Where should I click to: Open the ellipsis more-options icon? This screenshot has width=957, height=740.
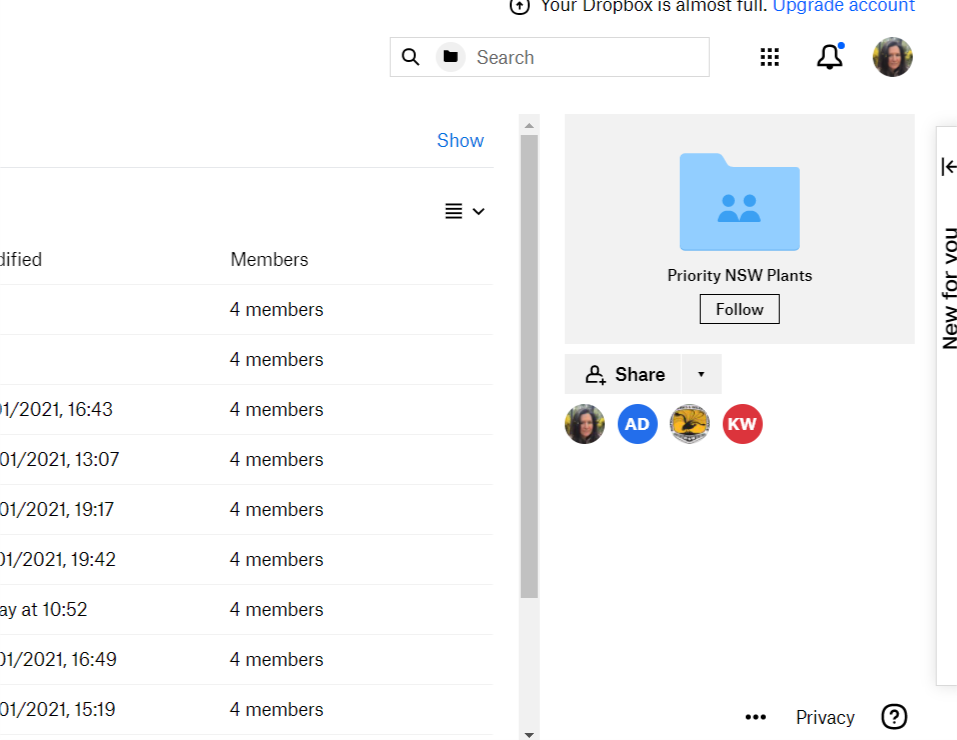755,717
